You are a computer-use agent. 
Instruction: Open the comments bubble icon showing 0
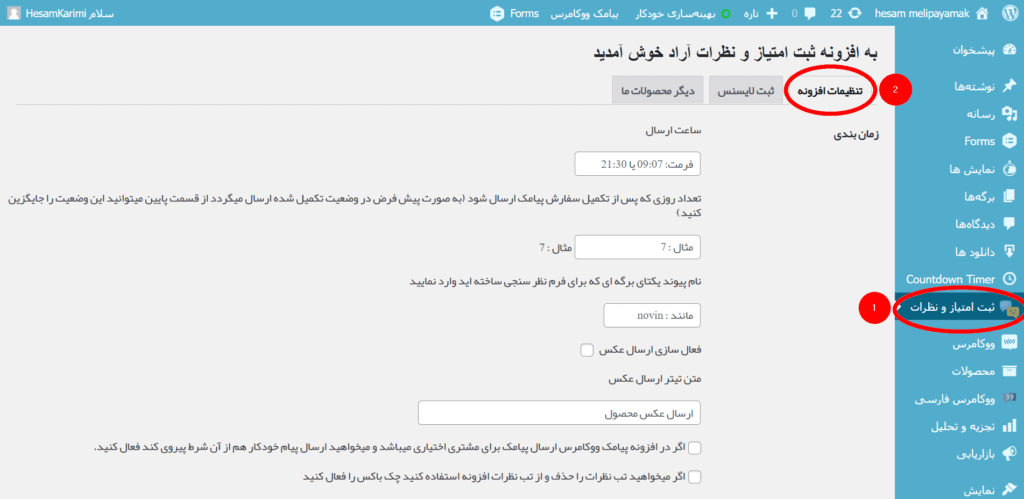810,13
